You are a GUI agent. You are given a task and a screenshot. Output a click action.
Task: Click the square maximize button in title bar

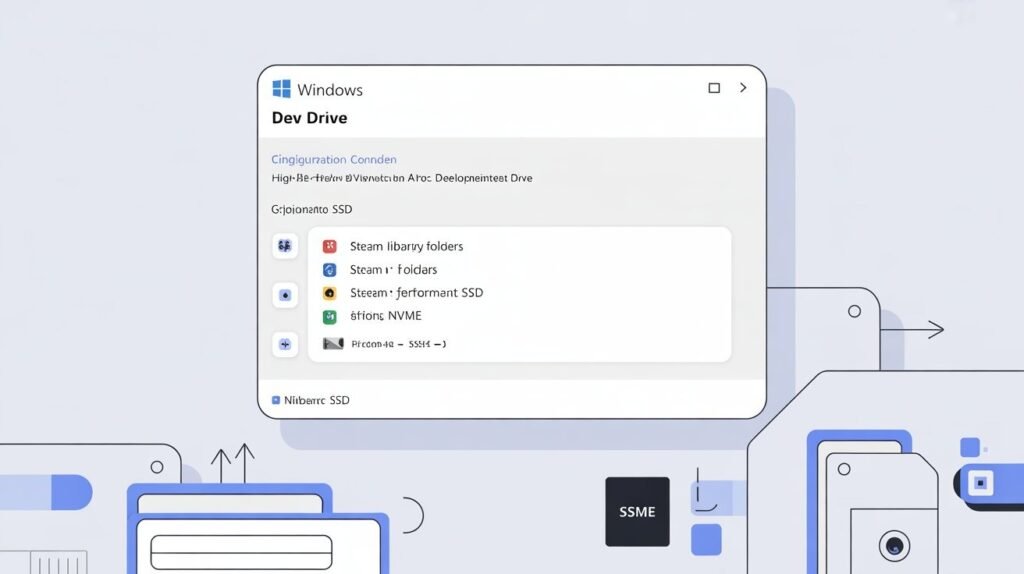tap(714, 88)
